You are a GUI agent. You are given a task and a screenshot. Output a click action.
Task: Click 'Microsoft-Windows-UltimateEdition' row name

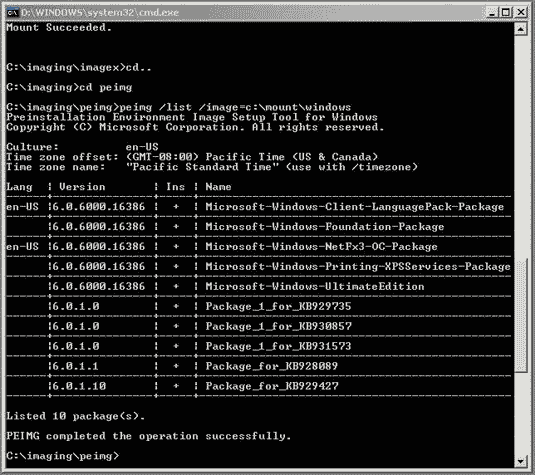(315, 287)
